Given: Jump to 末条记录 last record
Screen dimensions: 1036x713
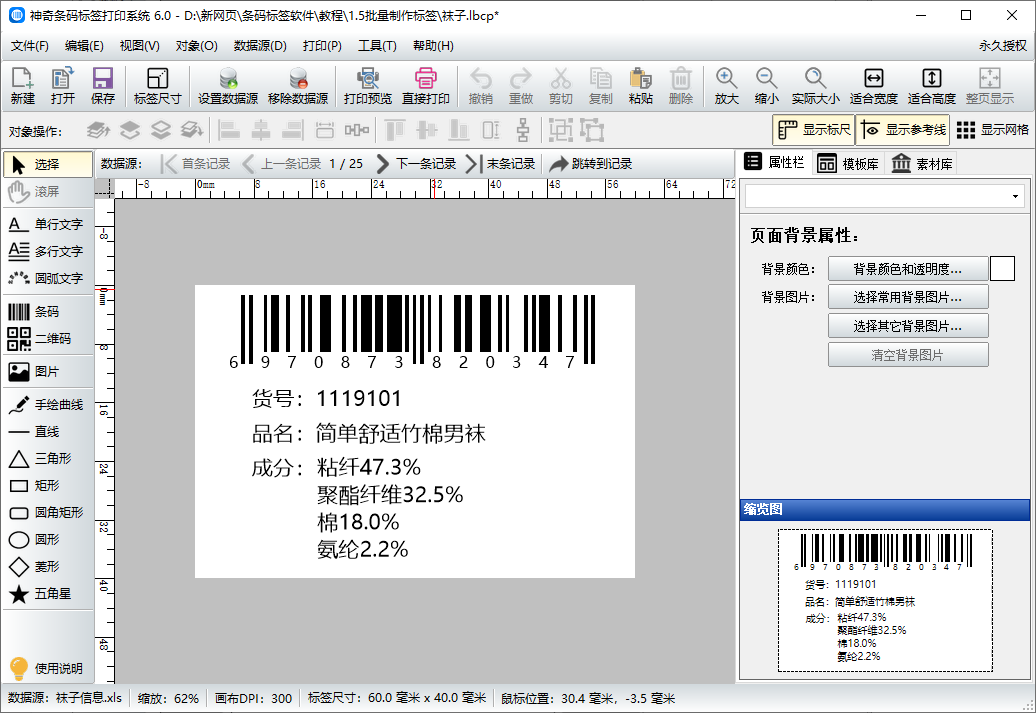Looking at the screenshot, I should [x=500, y=164].
